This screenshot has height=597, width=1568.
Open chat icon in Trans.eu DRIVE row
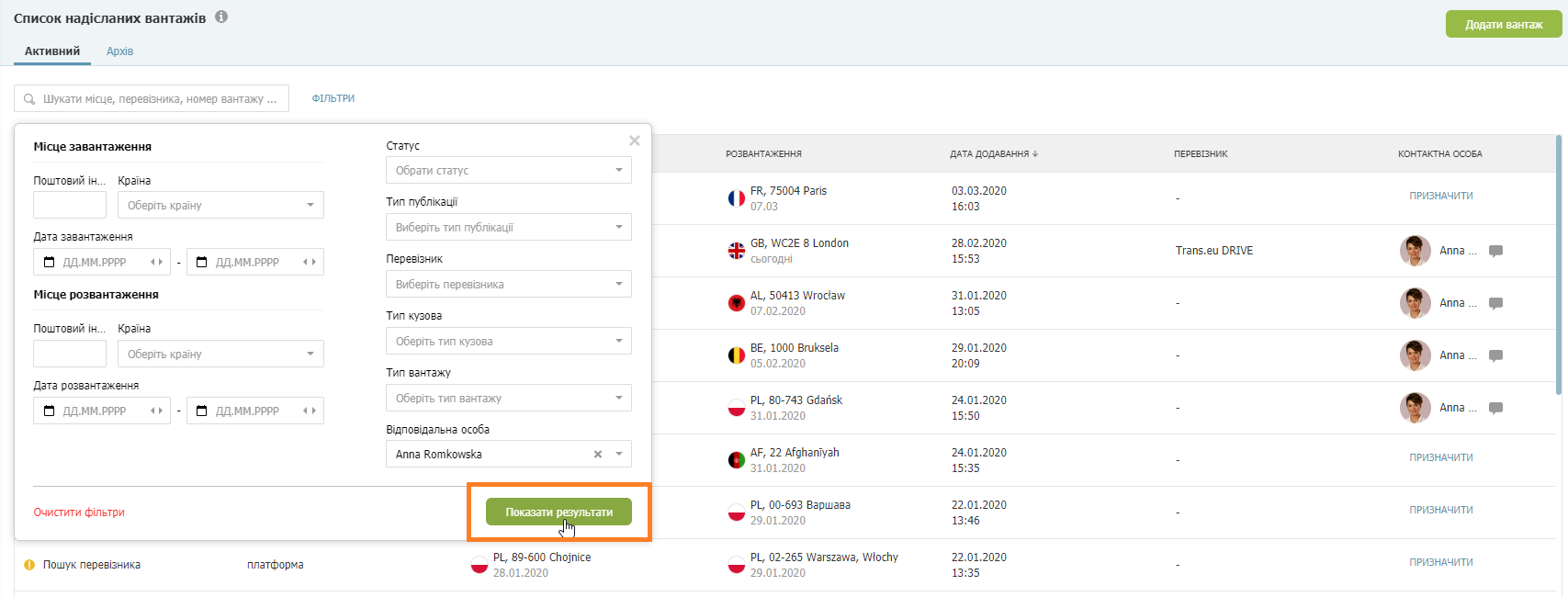(1495, 251)
